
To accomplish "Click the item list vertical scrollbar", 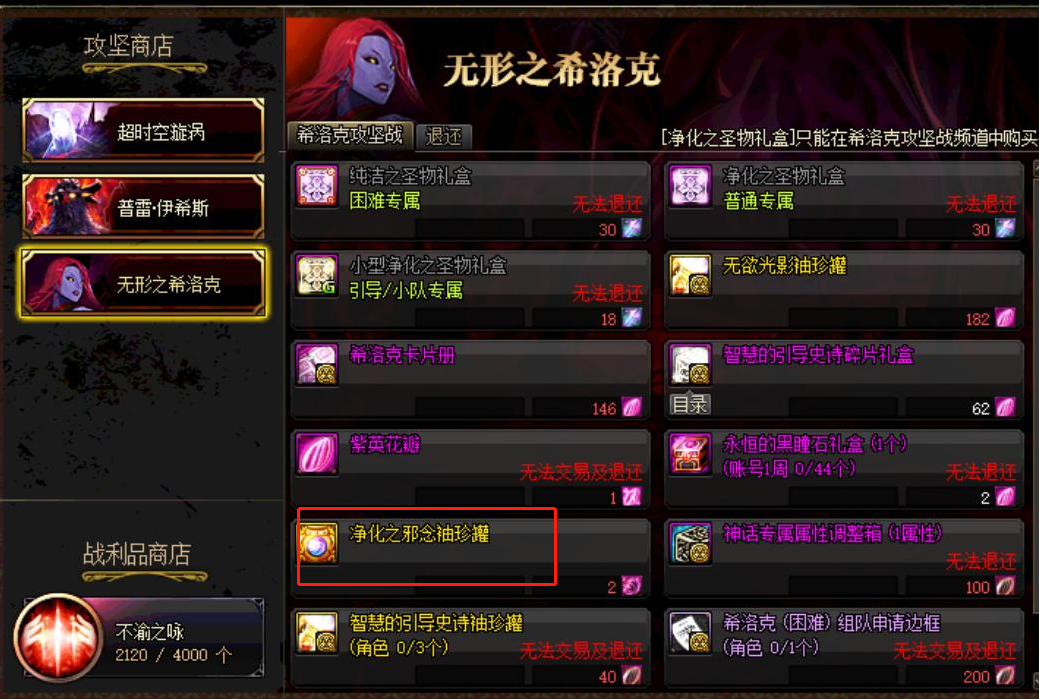I will click(x=1035, y=424).
